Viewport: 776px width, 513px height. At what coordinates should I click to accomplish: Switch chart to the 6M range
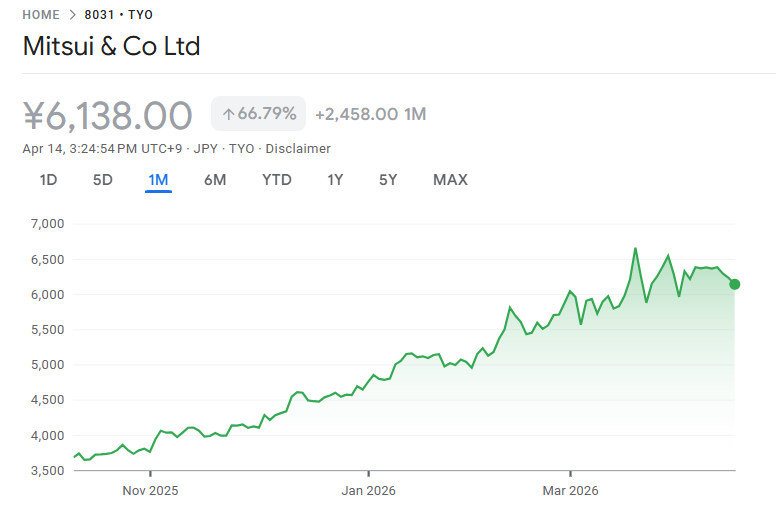point(215,180)
